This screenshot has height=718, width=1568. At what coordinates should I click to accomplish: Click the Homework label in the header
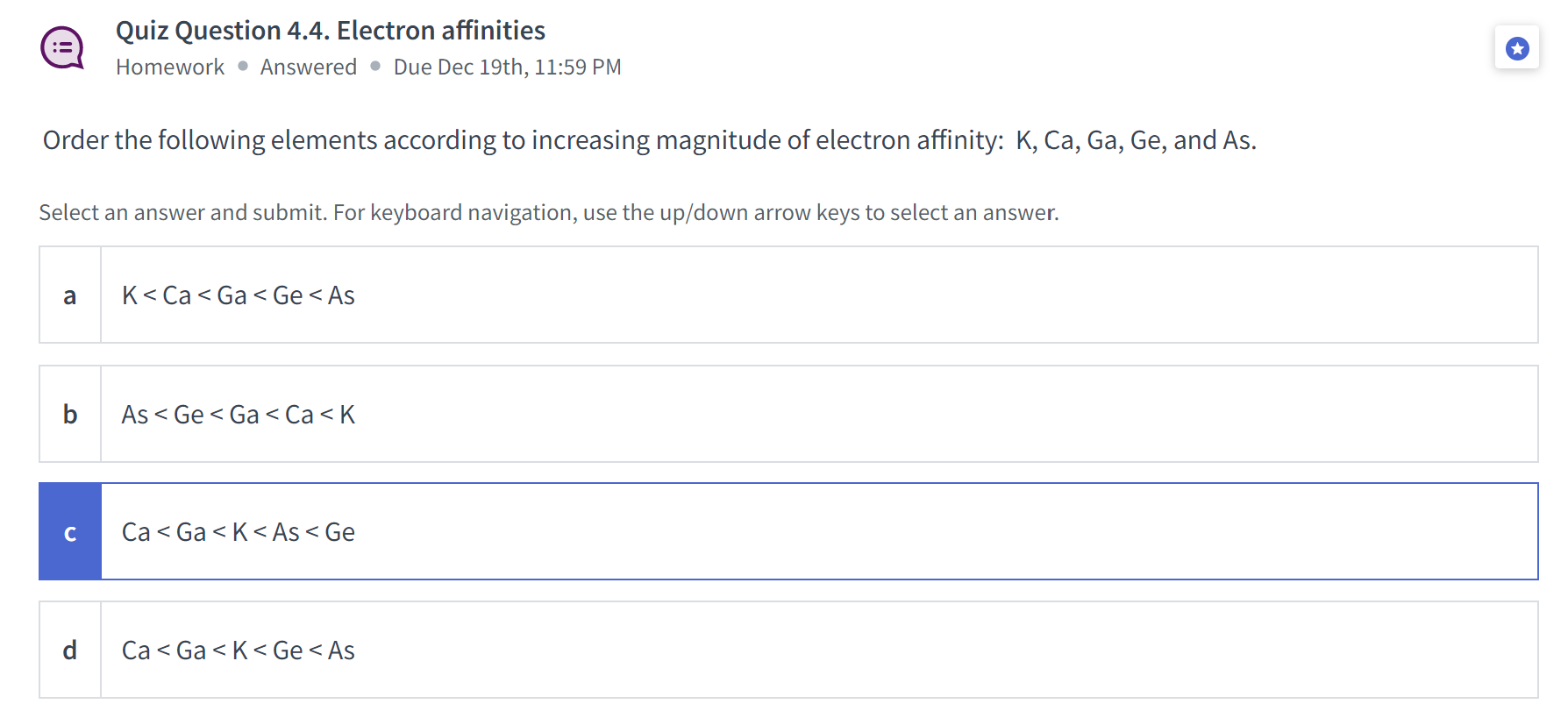coord(170,67)
